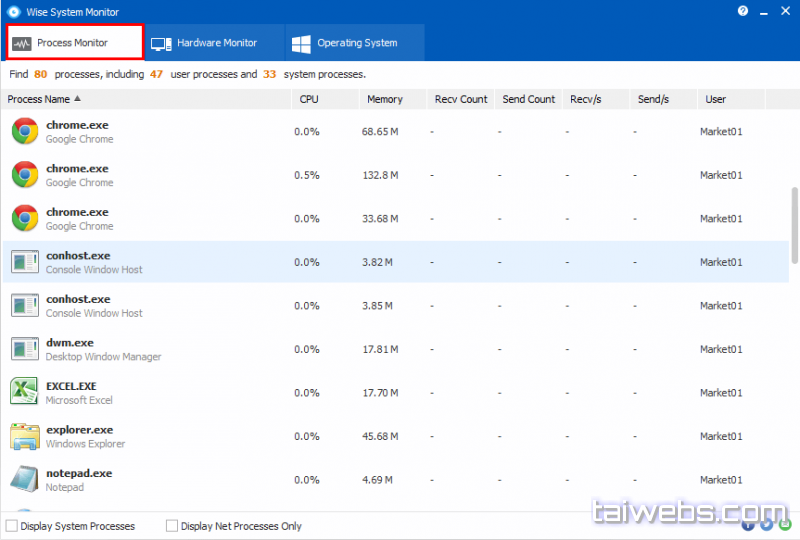This screenshot has width=800, height=540.
Task: Enable Display System Processes checkbox
Action: click(x=12, y=526)
